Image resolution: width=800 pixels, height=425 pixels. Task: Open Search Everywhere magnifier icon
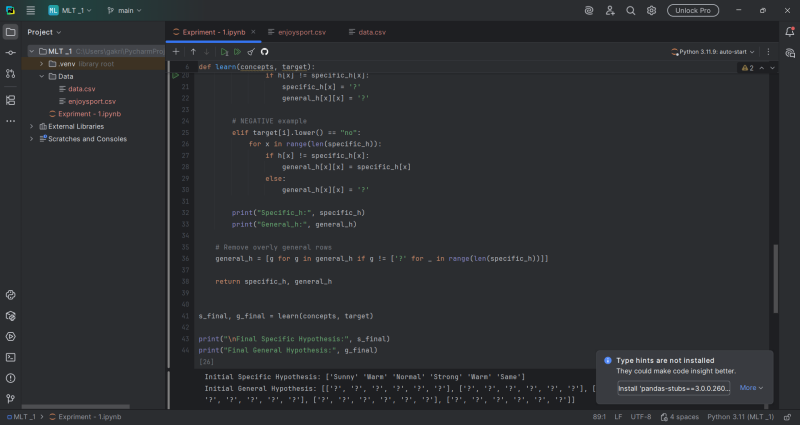pos(630,10)
